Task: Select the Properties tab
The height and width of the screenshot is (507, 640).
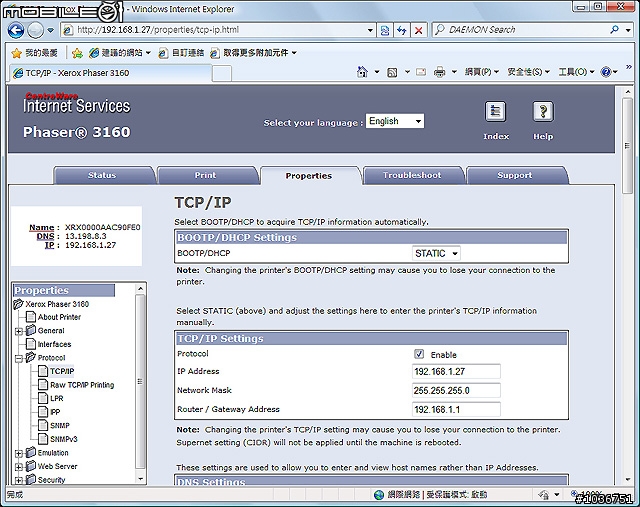Action: [309, 176]
